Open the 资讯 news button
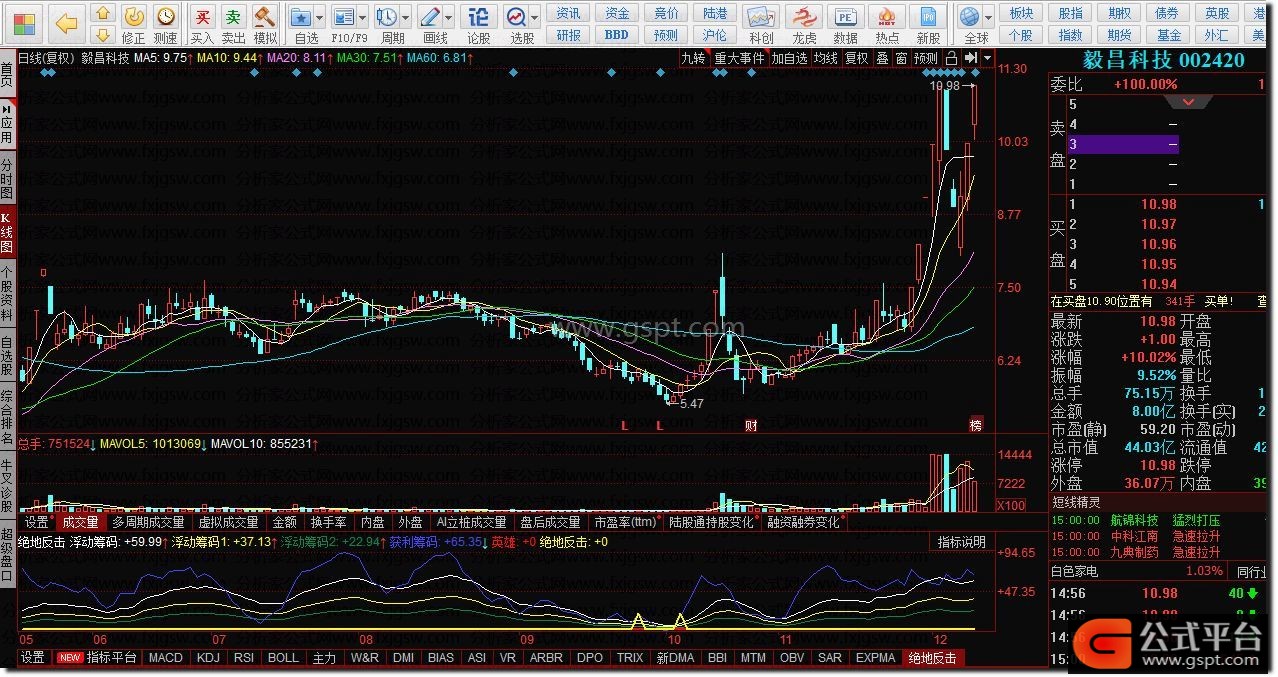This screenshot has width=1278, height=677. [568, 13]
